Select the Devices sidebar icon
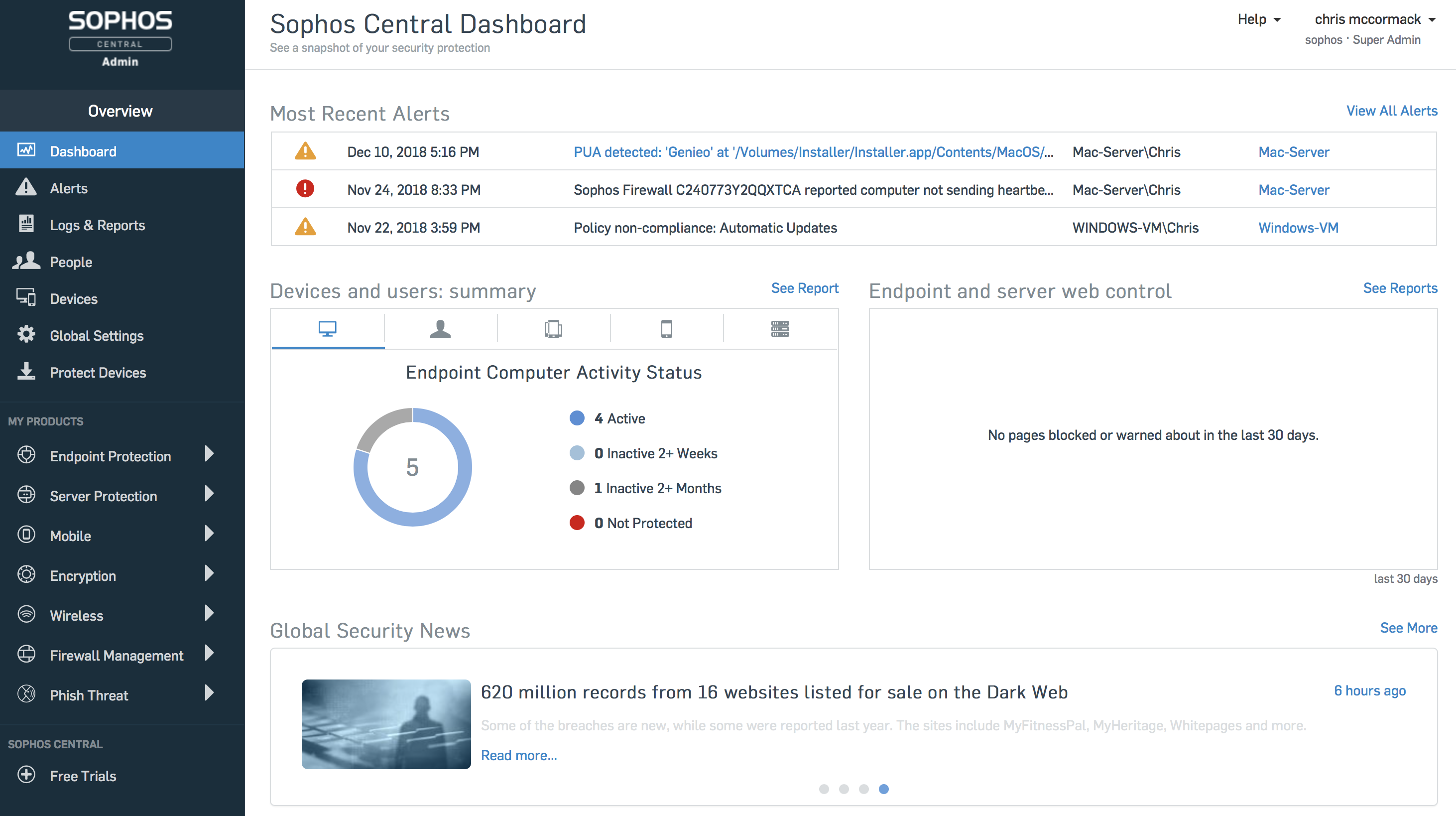This screenshot has width=1456, height=816. click(x=28, y=298)
